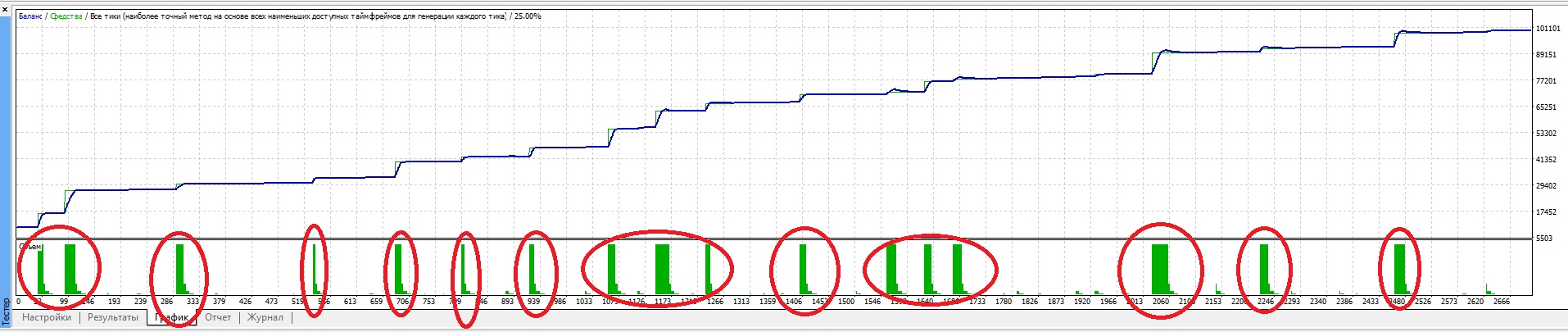
Task: Close the Tester panel with the X button
Action: coord(6,9)
